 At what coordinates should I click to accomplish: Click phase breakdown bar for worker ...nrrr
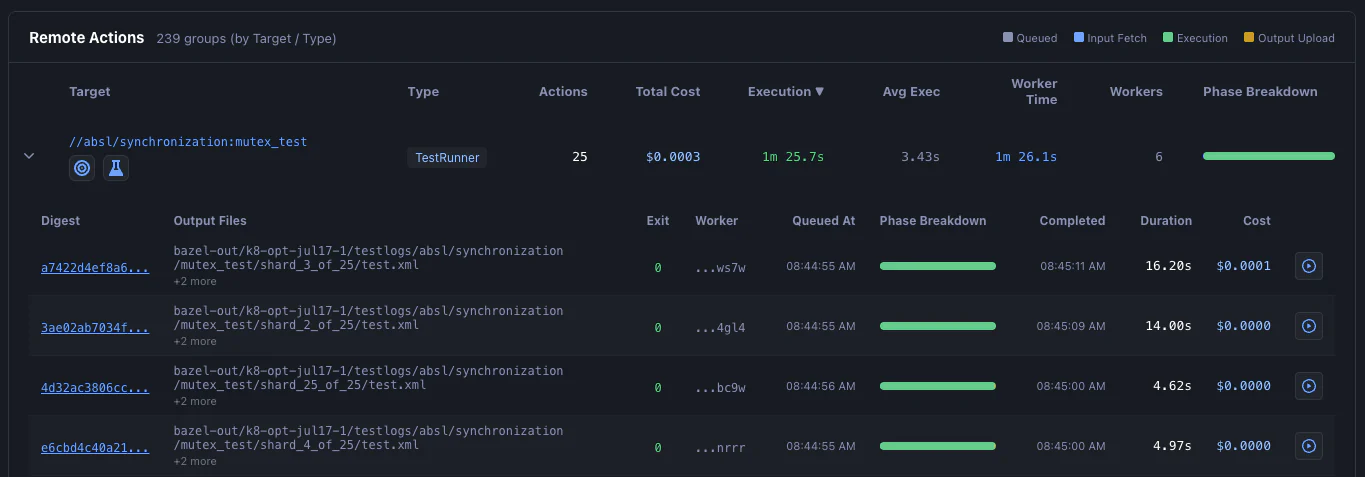(938, 446)
